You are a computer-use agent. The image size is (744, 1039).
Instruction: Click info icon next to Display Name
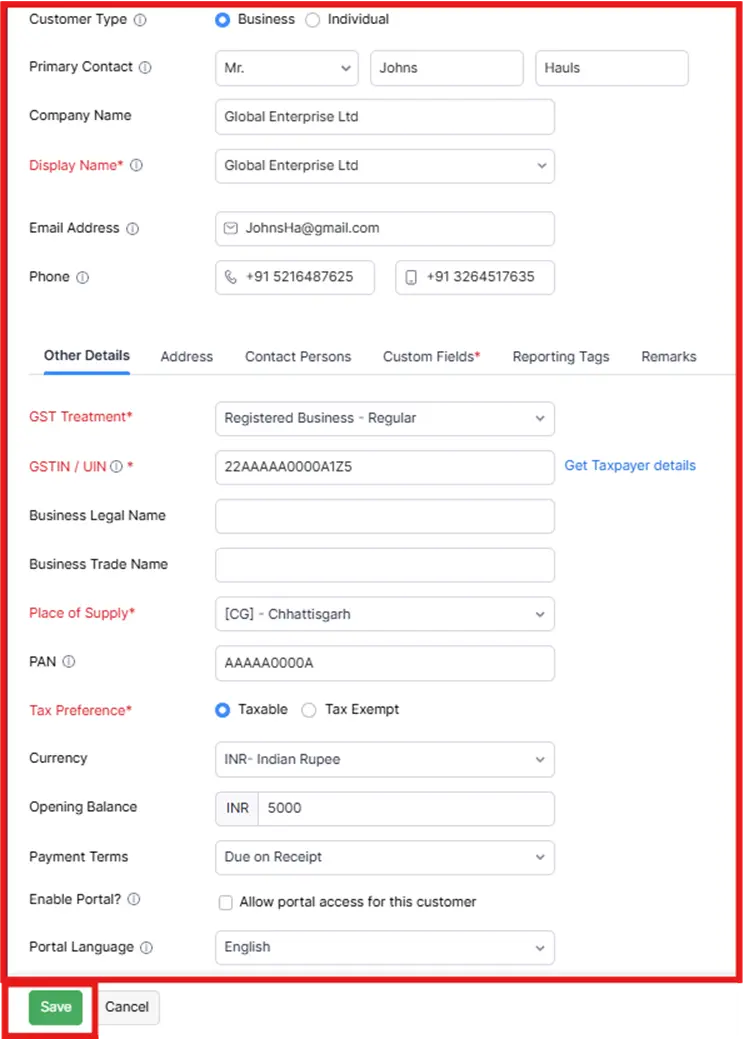137,166
